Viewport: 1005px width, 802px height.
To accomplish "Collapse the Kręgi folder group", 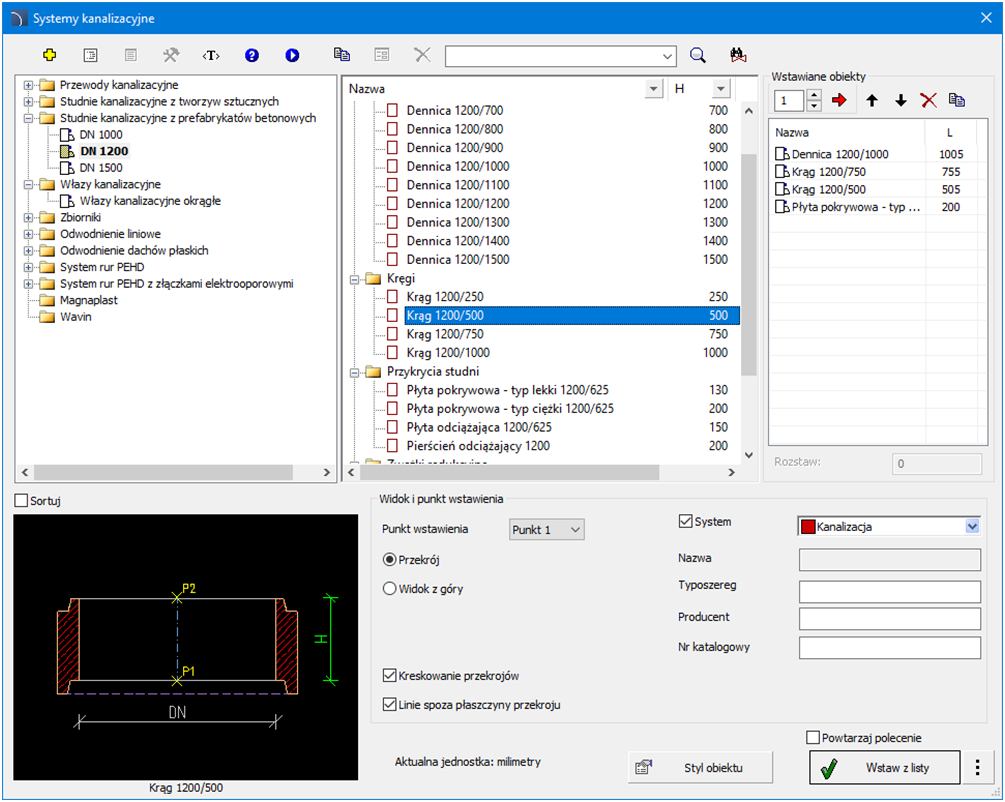I will point(355,279).
